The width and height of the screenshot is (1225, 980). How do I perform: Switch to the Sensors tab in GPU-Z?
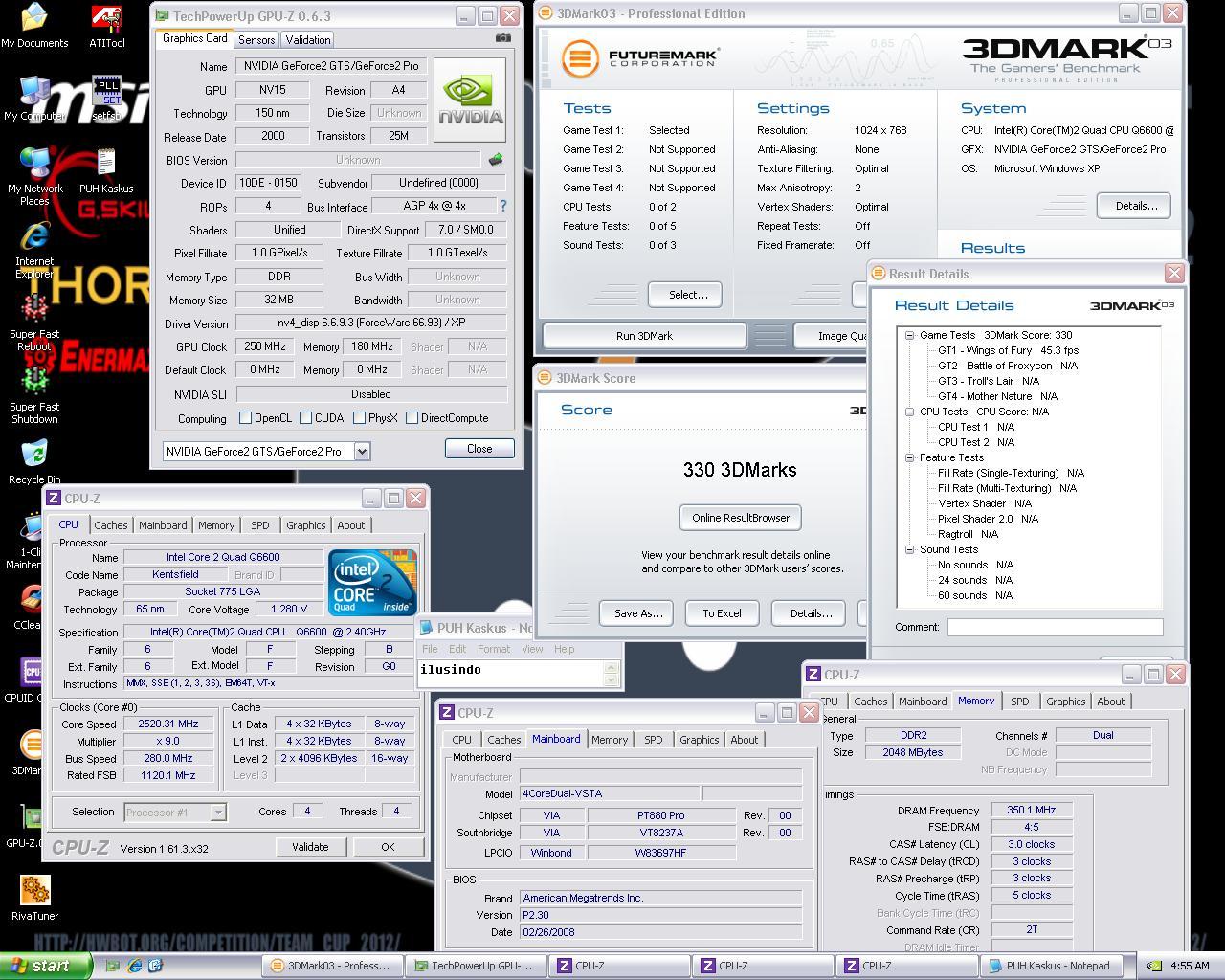point(256,39)
